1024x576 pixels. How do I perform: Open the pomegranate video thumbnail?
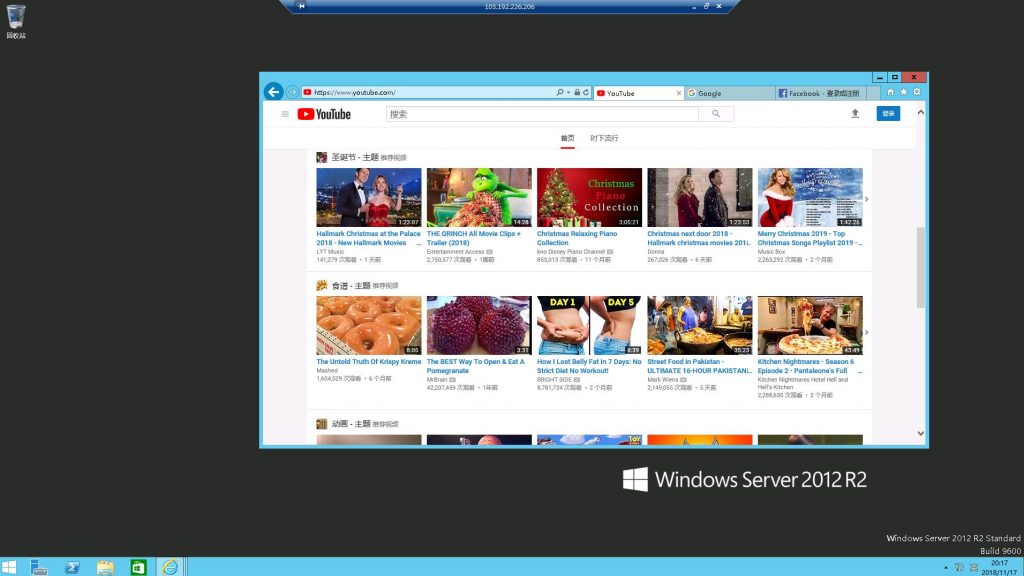coord(479,325)
